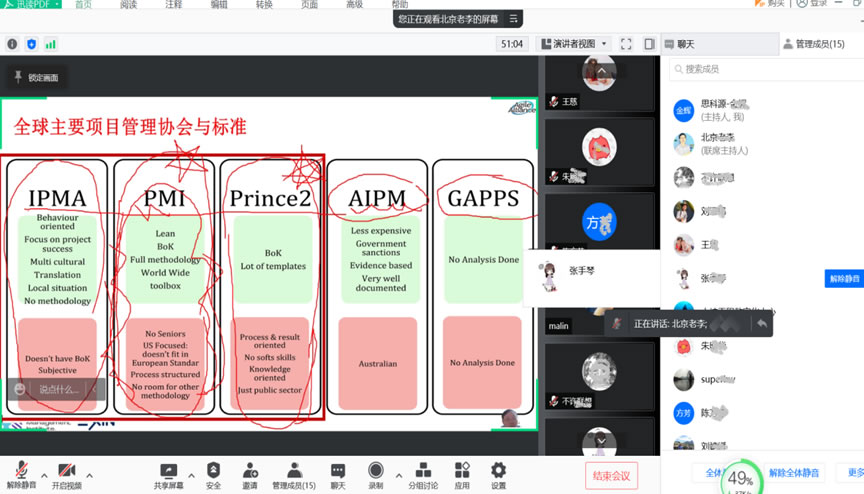Click the 张手琴 participant popup card
The height and width of the screenshot is (494, 864).
pos(591,277)
